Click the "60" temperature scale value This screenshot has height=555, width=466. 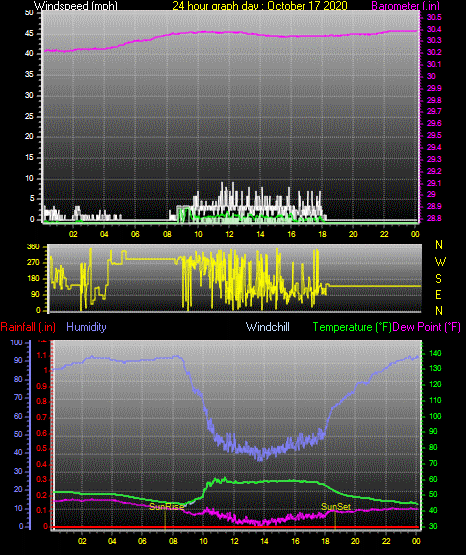(433, 479)
